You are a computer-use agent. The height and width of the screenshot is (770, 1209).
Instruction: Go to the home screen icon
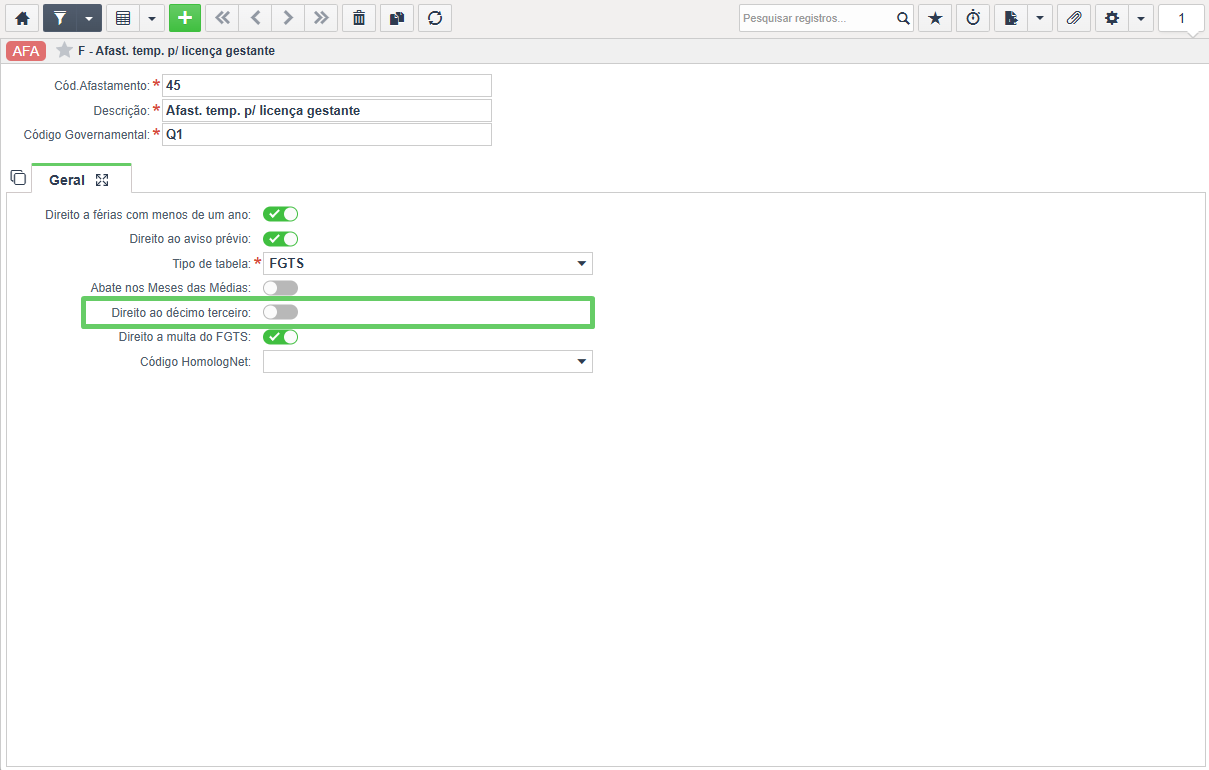click(x=21, y=18)
